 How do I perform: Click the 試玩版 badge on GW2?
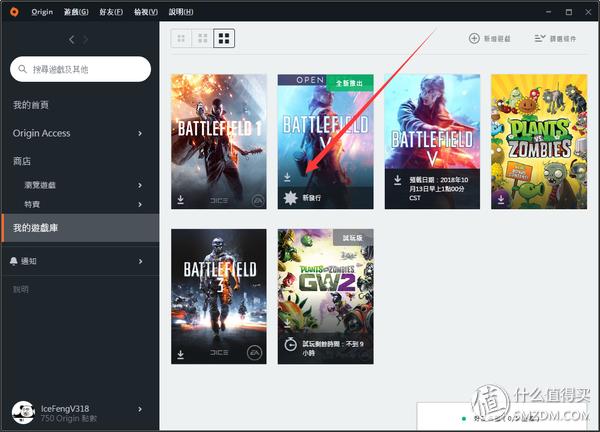(353, 238)
